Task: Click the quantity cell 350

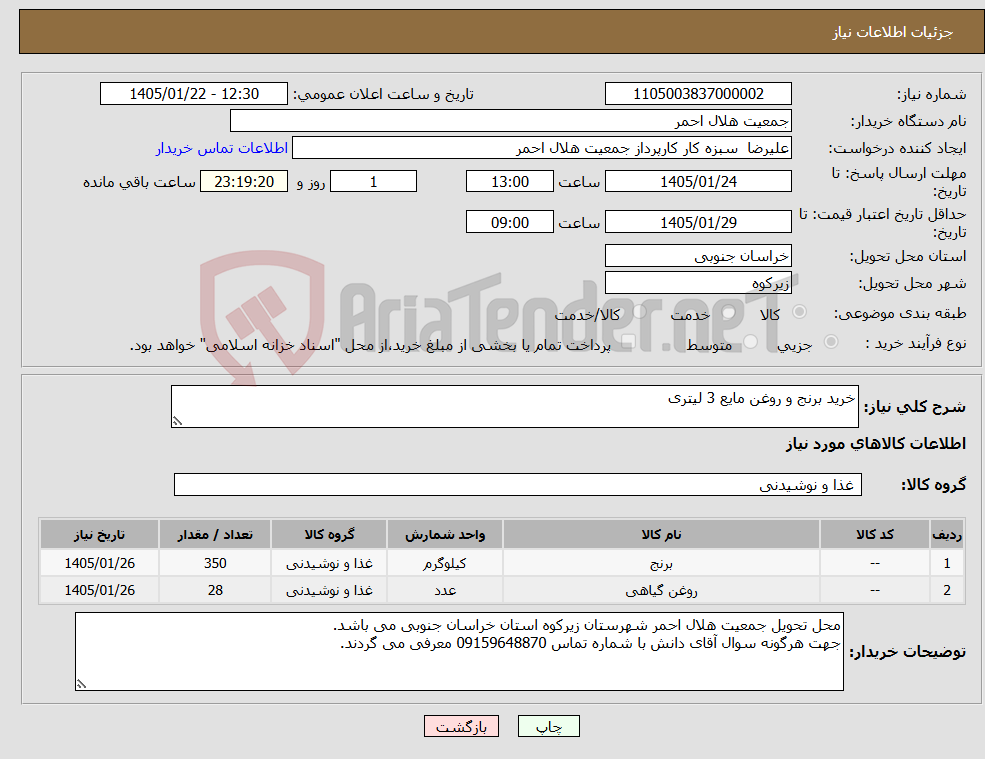Action: (x=215, y=564)
